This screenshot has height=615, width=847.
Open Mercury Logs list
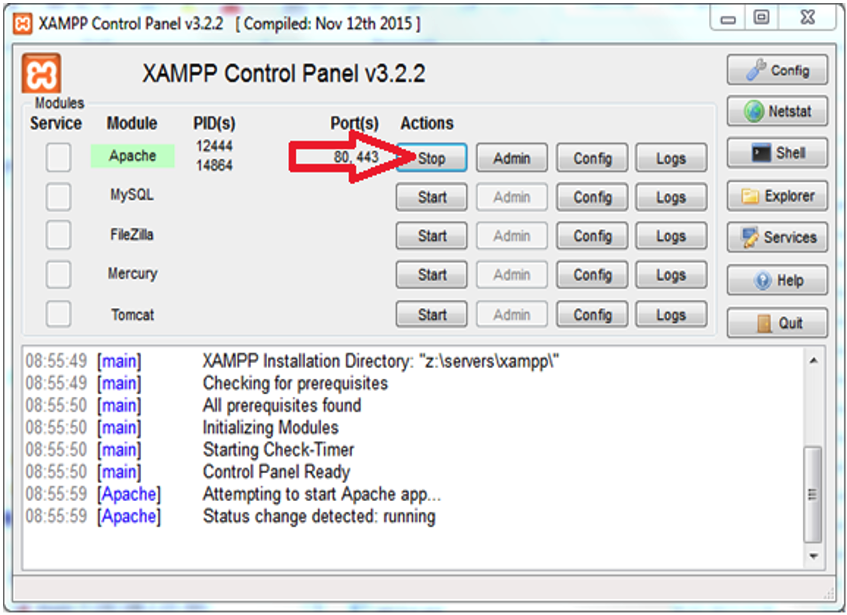pyautogui.click(x=671, y=275)
